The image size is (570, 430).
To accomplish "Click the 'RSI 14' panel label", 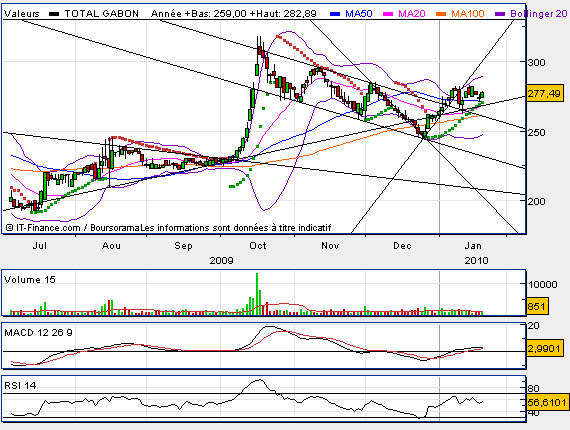I will (20, 386).
